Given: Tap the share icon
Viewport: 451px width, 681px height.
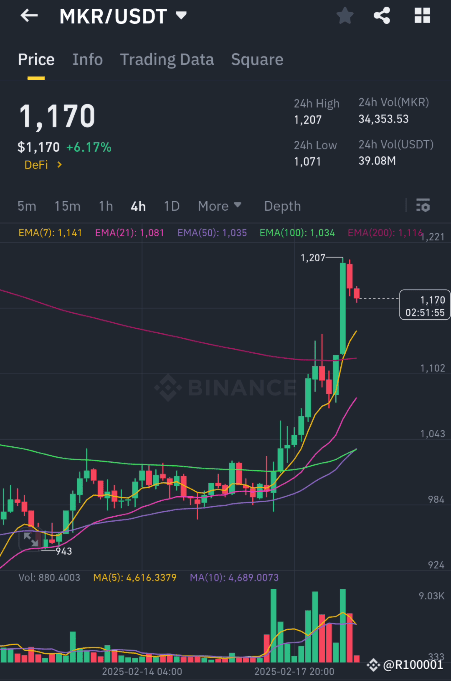Looking at the screenshot, I should coord(382,16).
